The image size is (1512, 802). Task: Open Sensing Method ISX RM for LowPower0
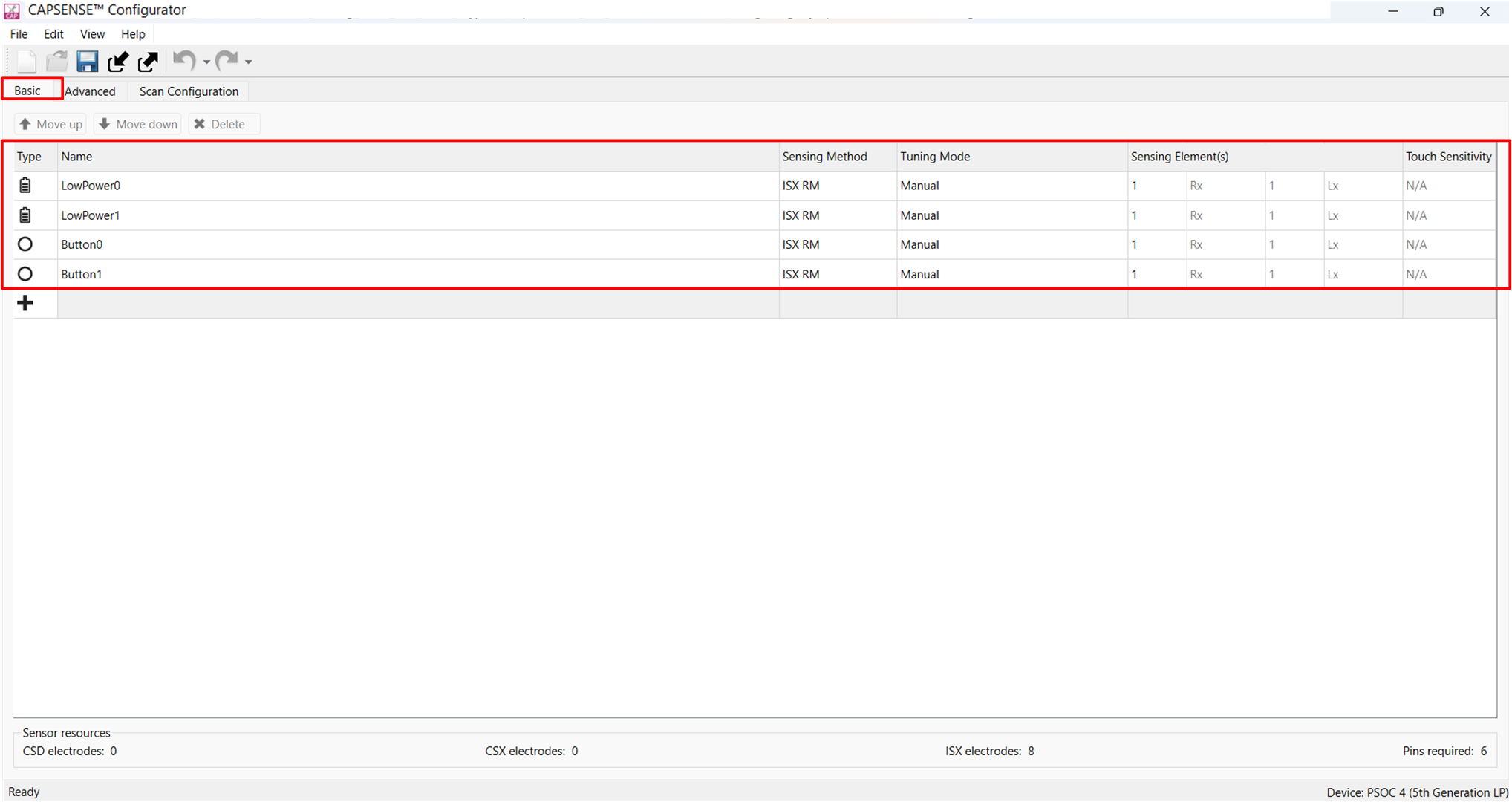838,186
